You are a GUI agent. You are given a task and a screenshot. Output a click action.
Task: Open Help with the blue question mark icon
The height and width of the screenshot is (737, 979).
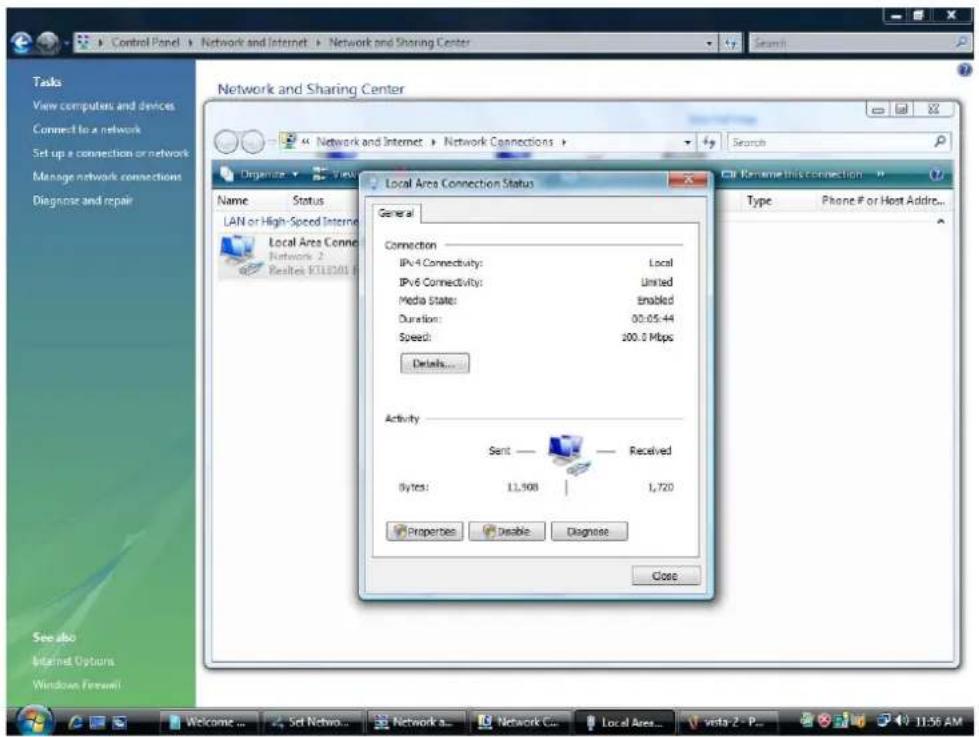pos(965,70)
